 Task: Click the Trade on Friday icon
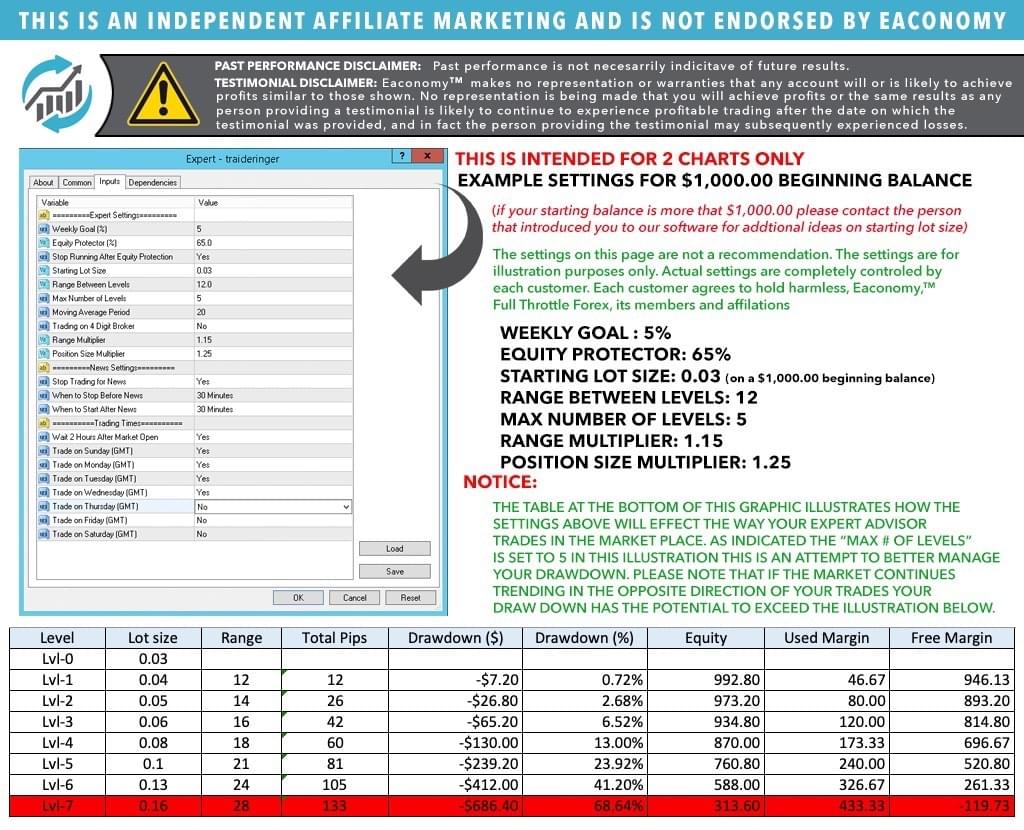click(x=44, y=520)
